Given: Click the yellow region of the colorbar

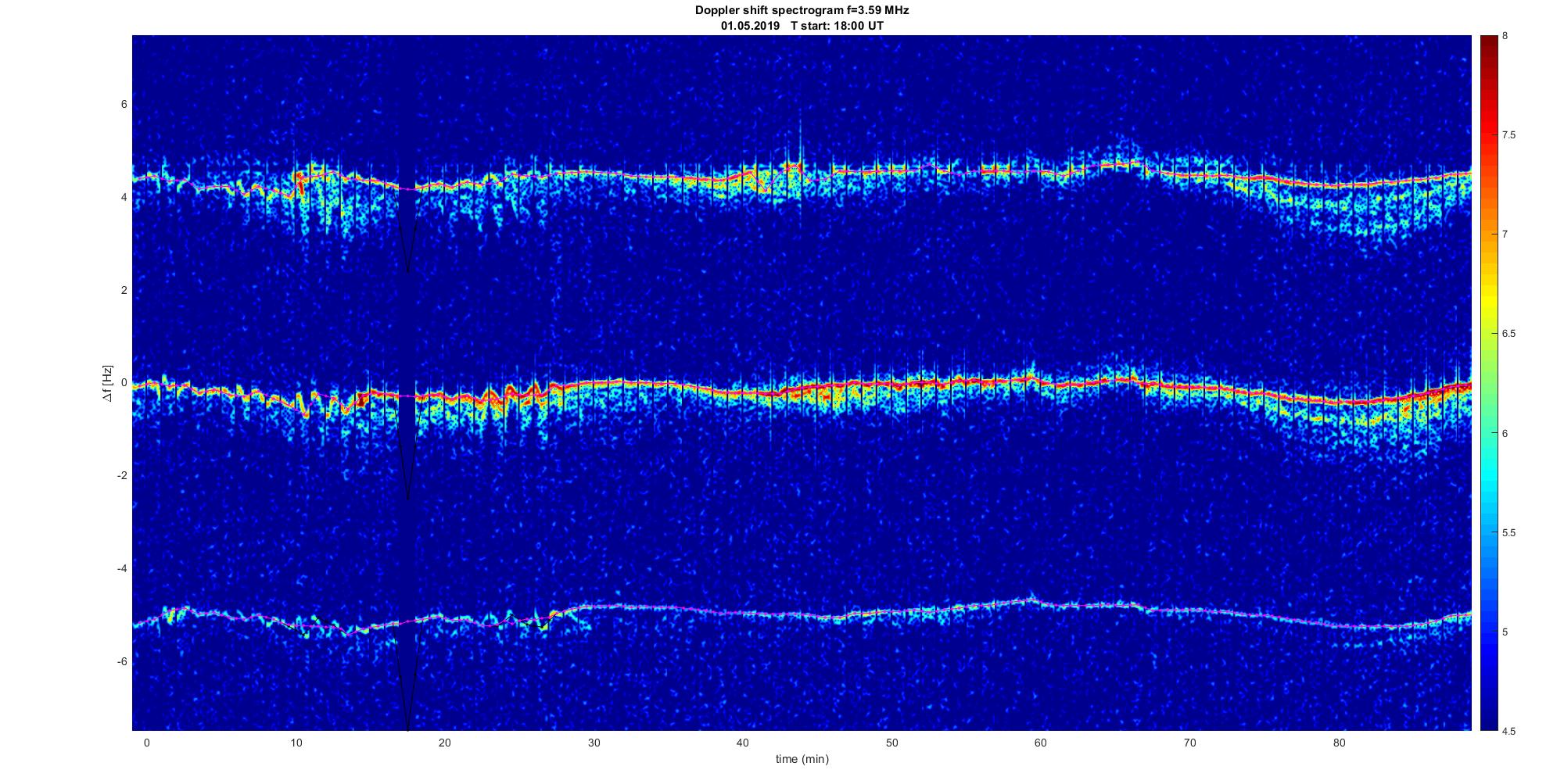Looking at the screenshot, I should pos(1488,297).
